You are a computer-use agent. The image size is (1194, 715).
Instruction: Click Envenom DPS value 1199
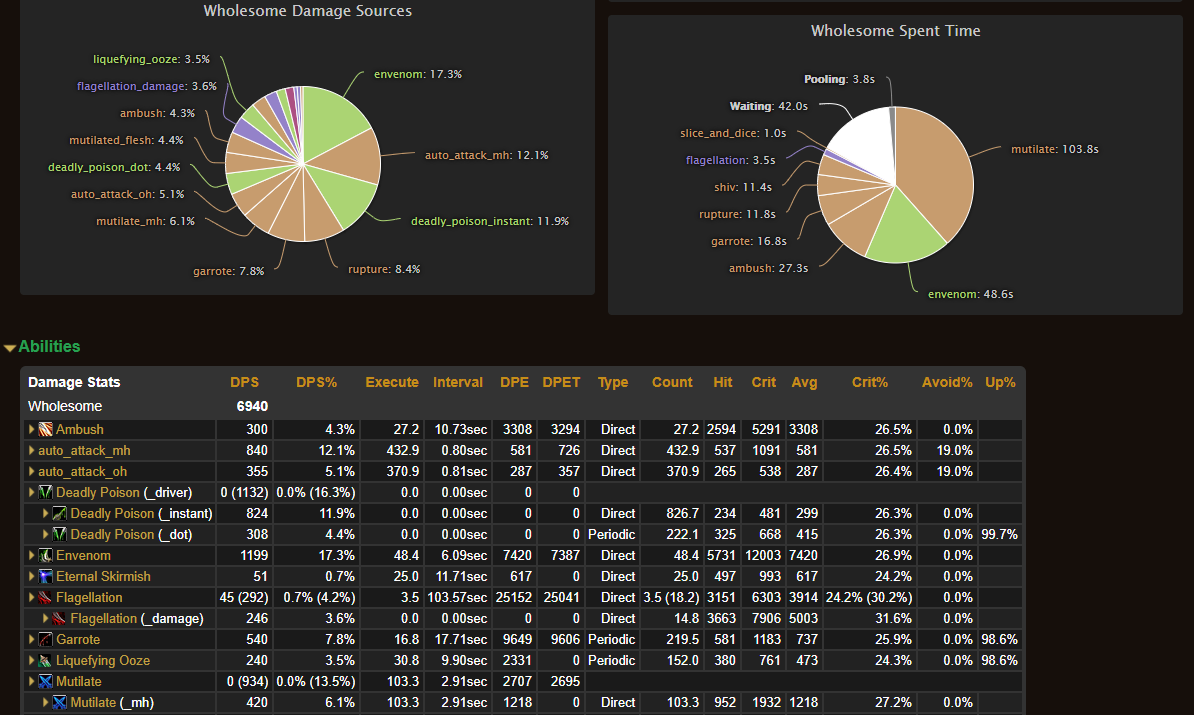254,556
